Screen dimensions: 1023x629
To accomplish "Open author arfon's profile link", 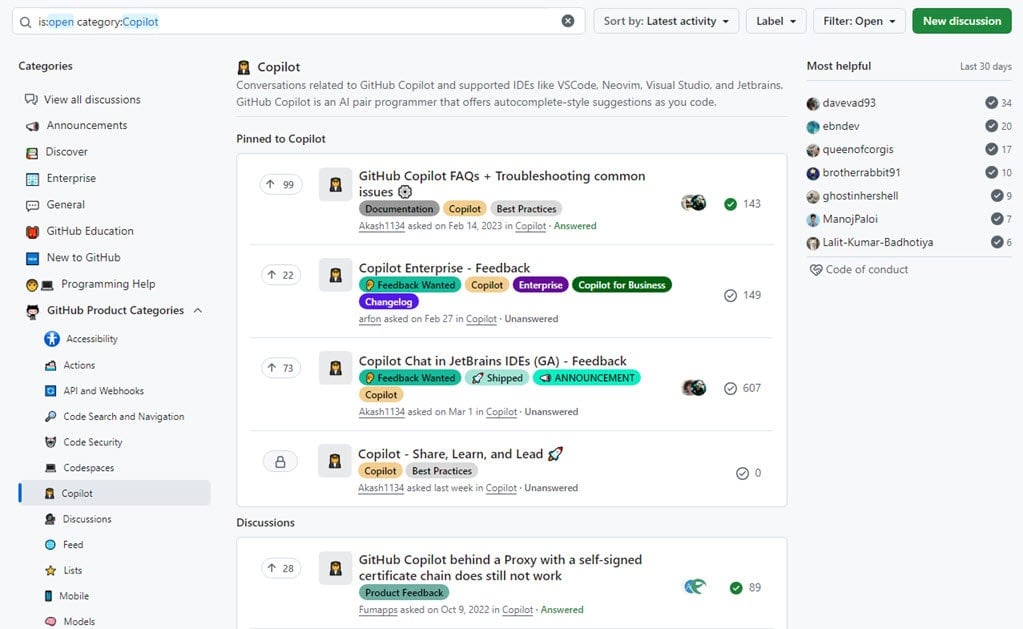I will [370, 319].
